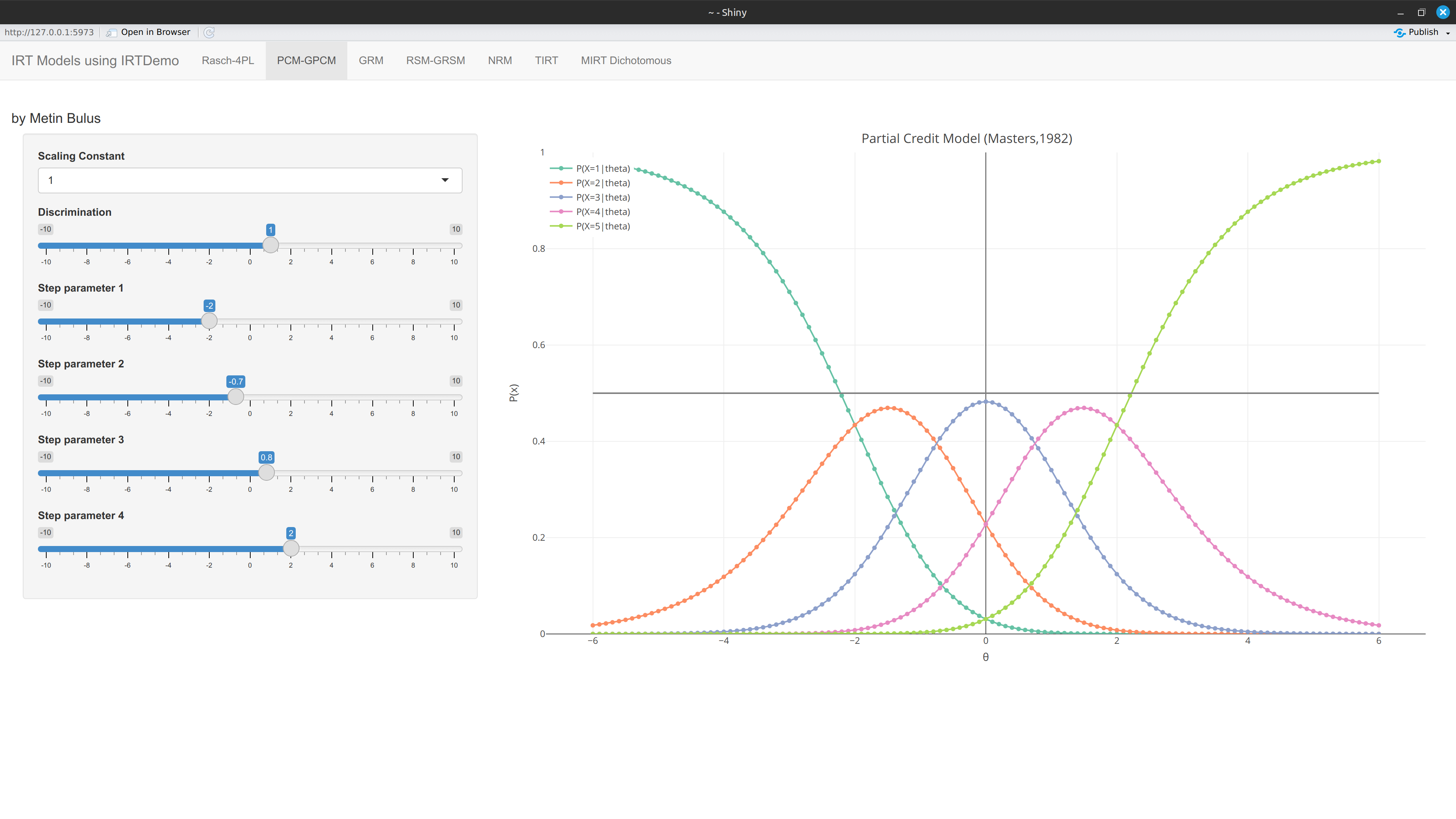The width and height of the screenshot is (1456, 819).
Task: Toggle P(X=1|theta) trace in legend
Action: 590,168
